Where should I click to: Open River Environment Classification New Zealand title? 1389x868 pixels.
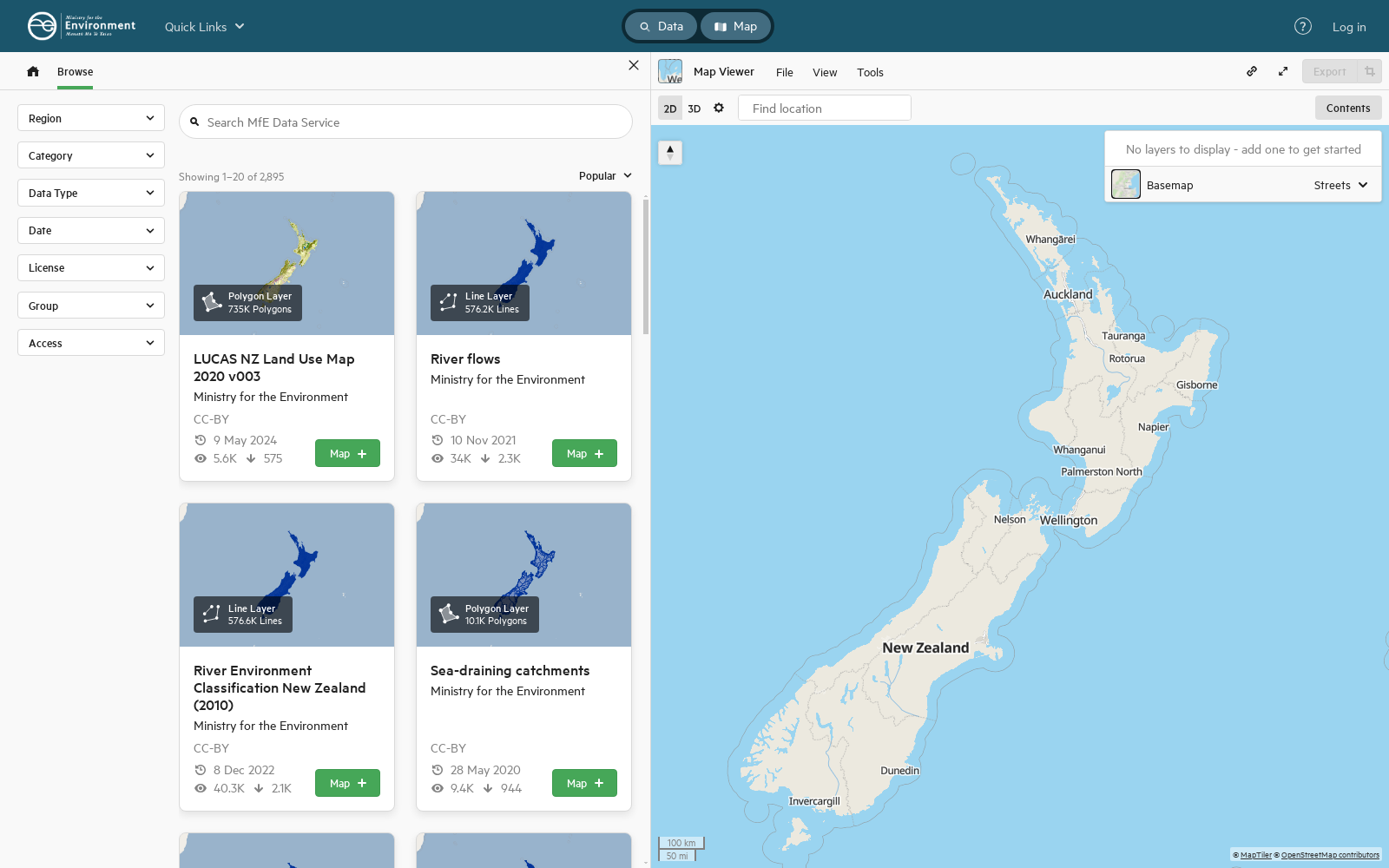pyautogui.click(x=280, y=687)
